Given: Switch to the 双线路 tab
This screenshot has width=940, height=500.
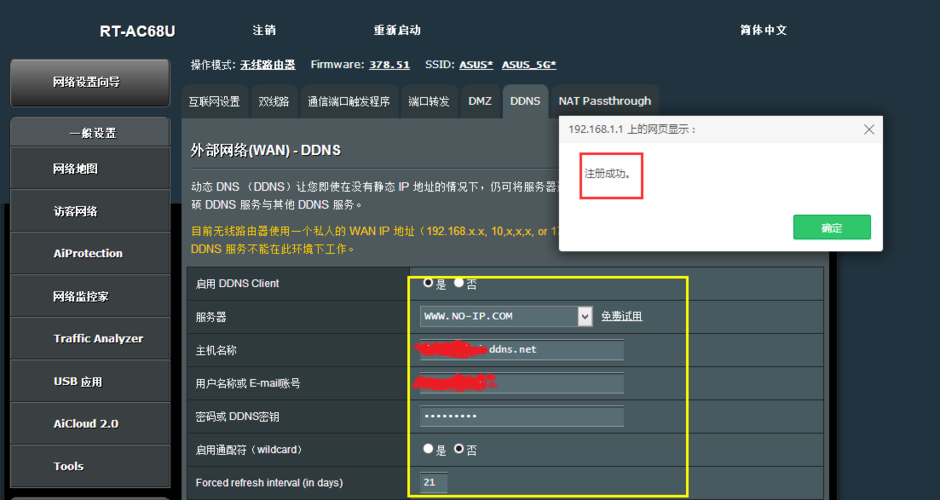Looking at the screenshot, I should [273, 101].
